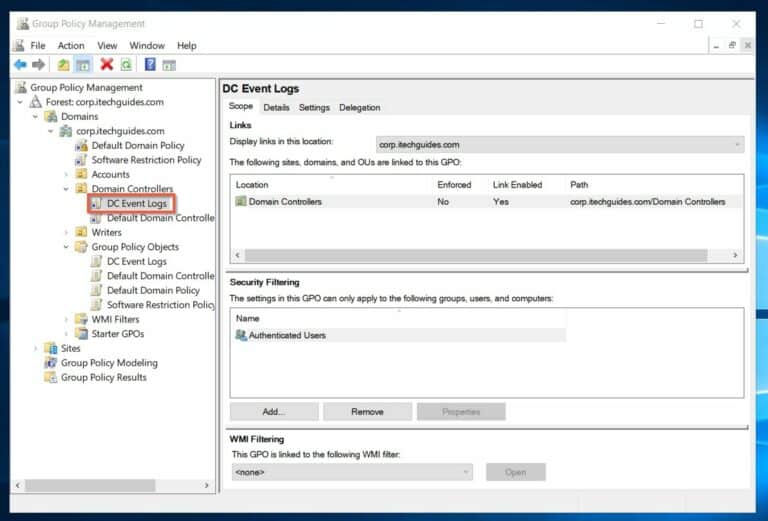Click WMI Filters folder icon
Viewport: 768px width, 521px height.
pos(81,319)
